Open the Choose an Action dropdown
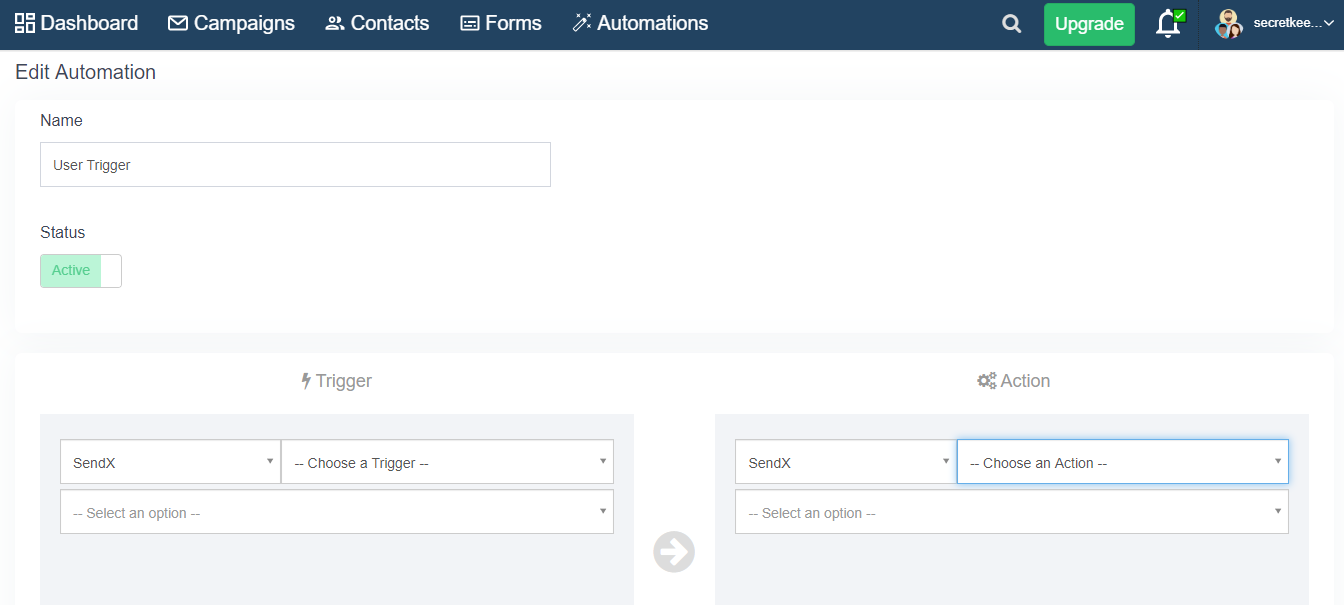The height and width of the screenshot is (605, 1344). coord(1122,463)
